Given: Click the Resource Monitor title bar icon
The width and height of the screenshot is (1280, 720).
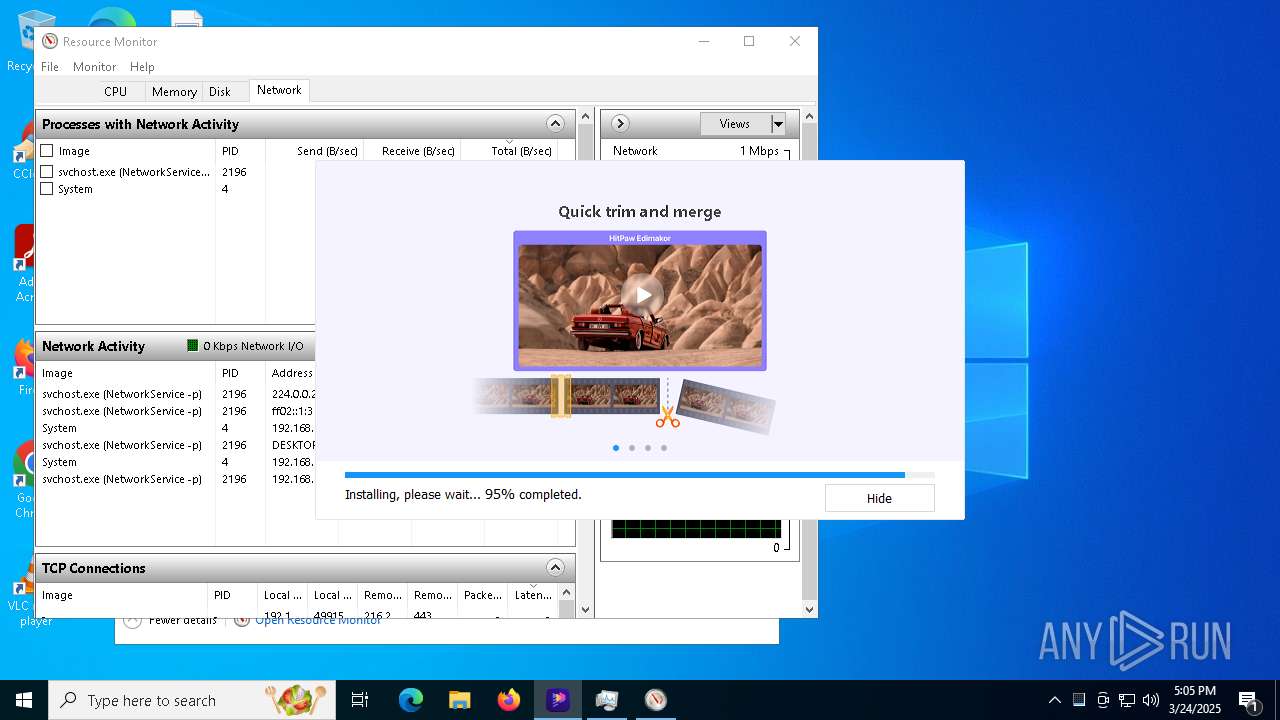Looking at the screenshot, I should [x=50, y=41].
